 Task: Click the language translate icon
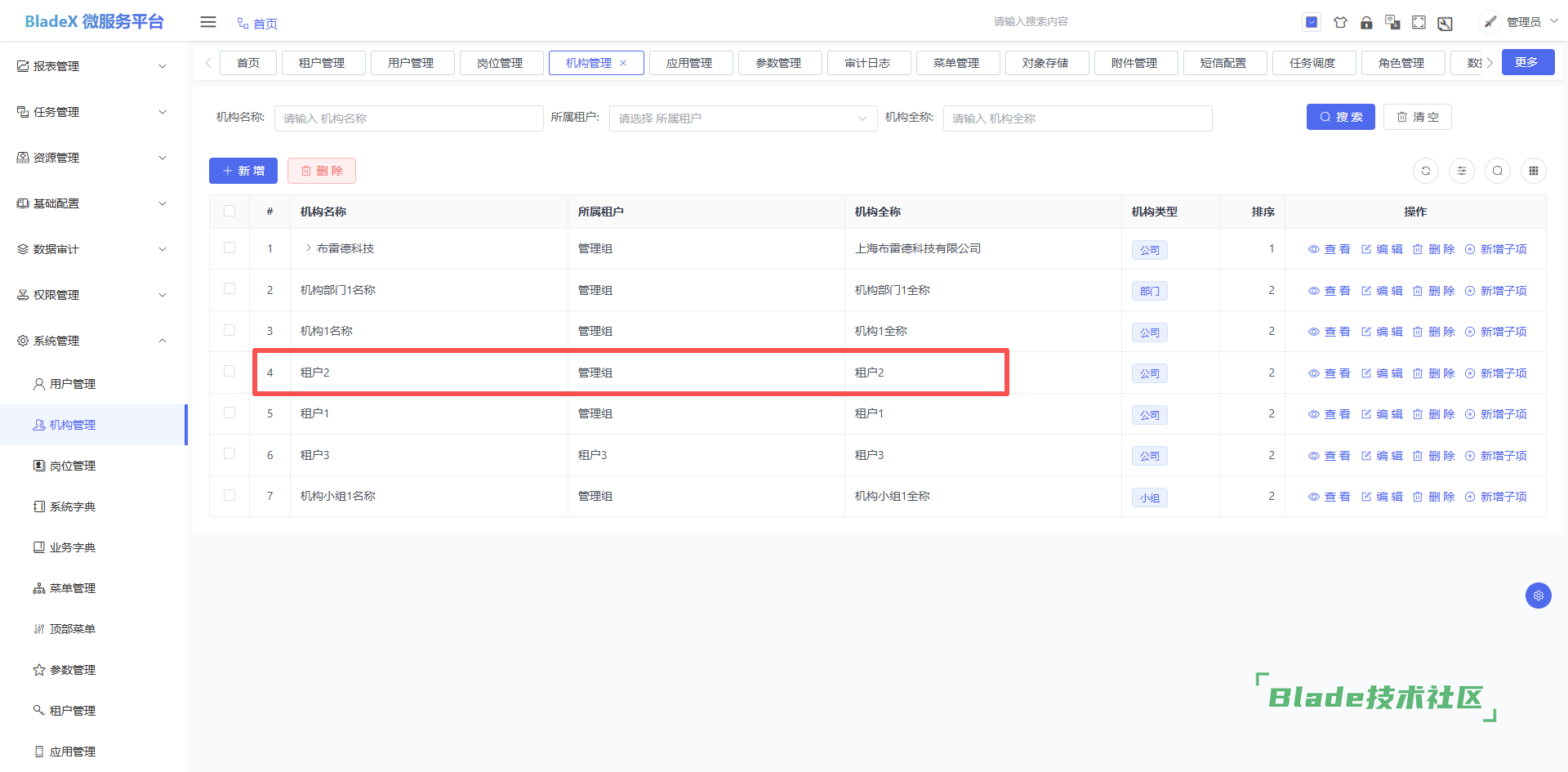pos(1392,22)
